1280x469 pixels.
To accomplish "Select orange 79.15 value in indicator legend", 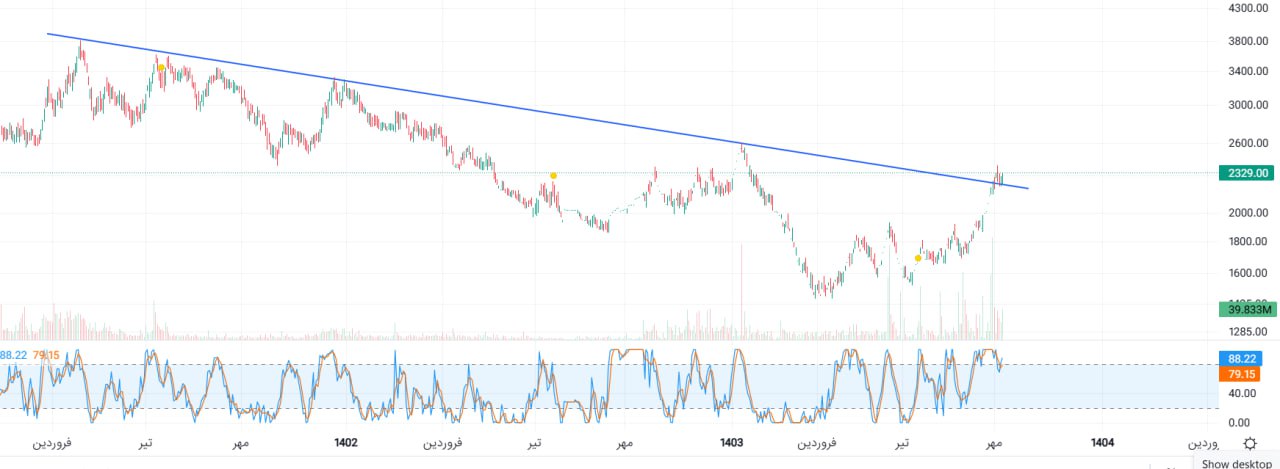I will click(46, 355).
